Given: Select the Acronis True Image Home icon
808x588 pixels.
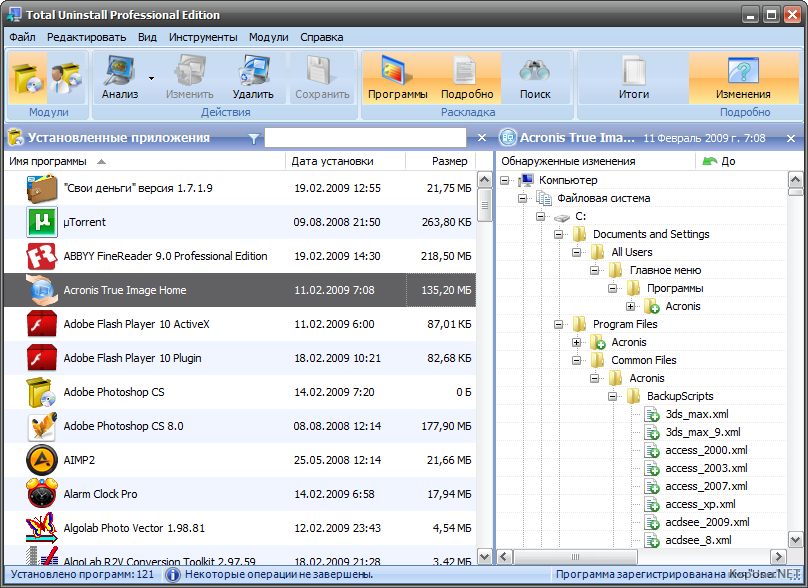Looking at the screenshot, I should pos(42,290).
